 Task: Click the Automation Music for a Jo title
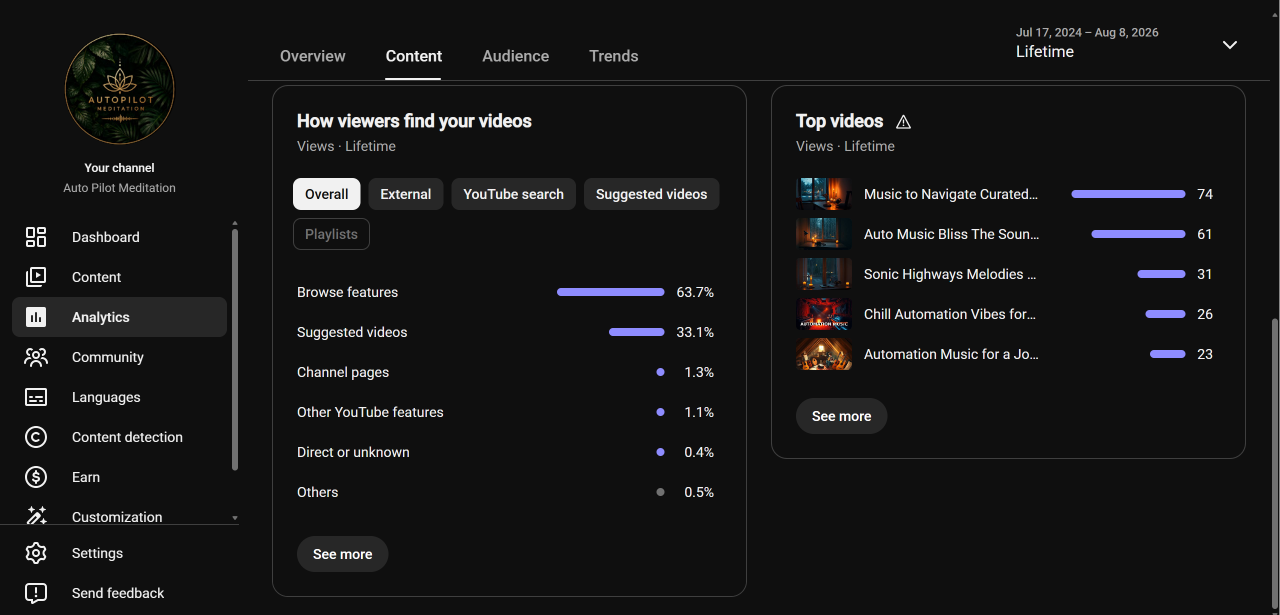[951, 354]
